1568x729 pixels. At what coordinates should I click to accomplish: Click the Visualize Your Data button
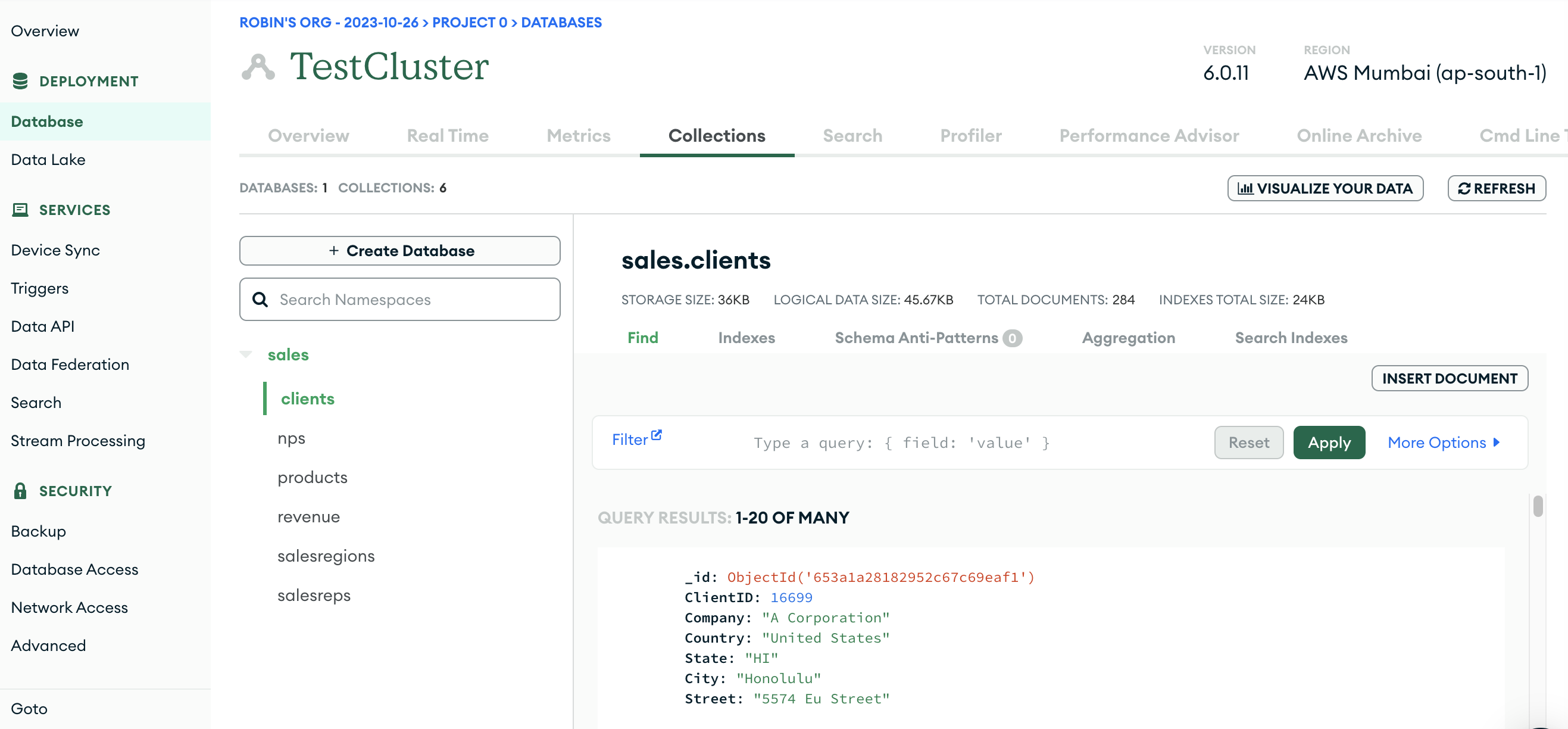tap(1325, 188)
